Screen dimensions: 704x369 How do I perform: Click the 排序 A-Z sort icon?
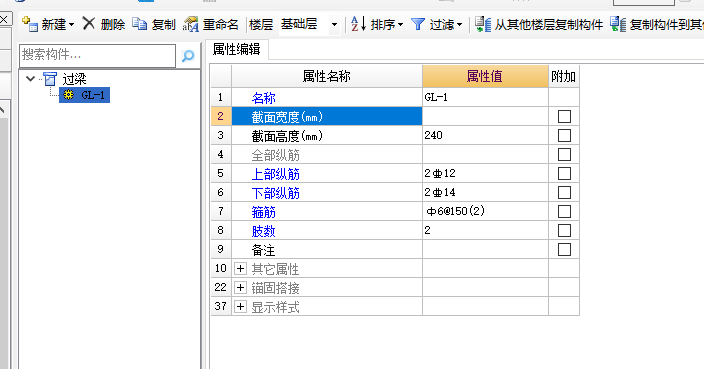coord(358,24)
